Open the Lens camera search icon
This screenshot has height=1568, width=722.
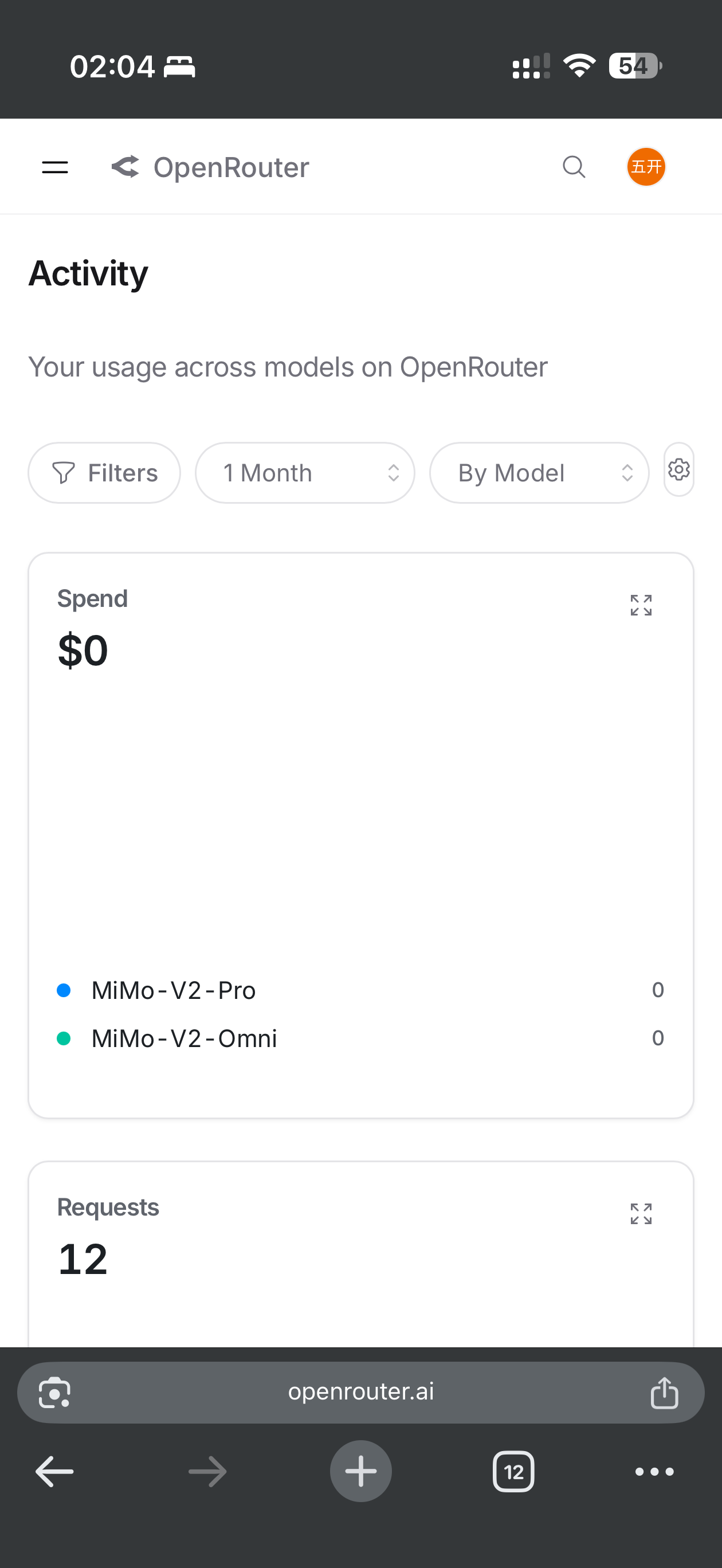[55, 1393]
